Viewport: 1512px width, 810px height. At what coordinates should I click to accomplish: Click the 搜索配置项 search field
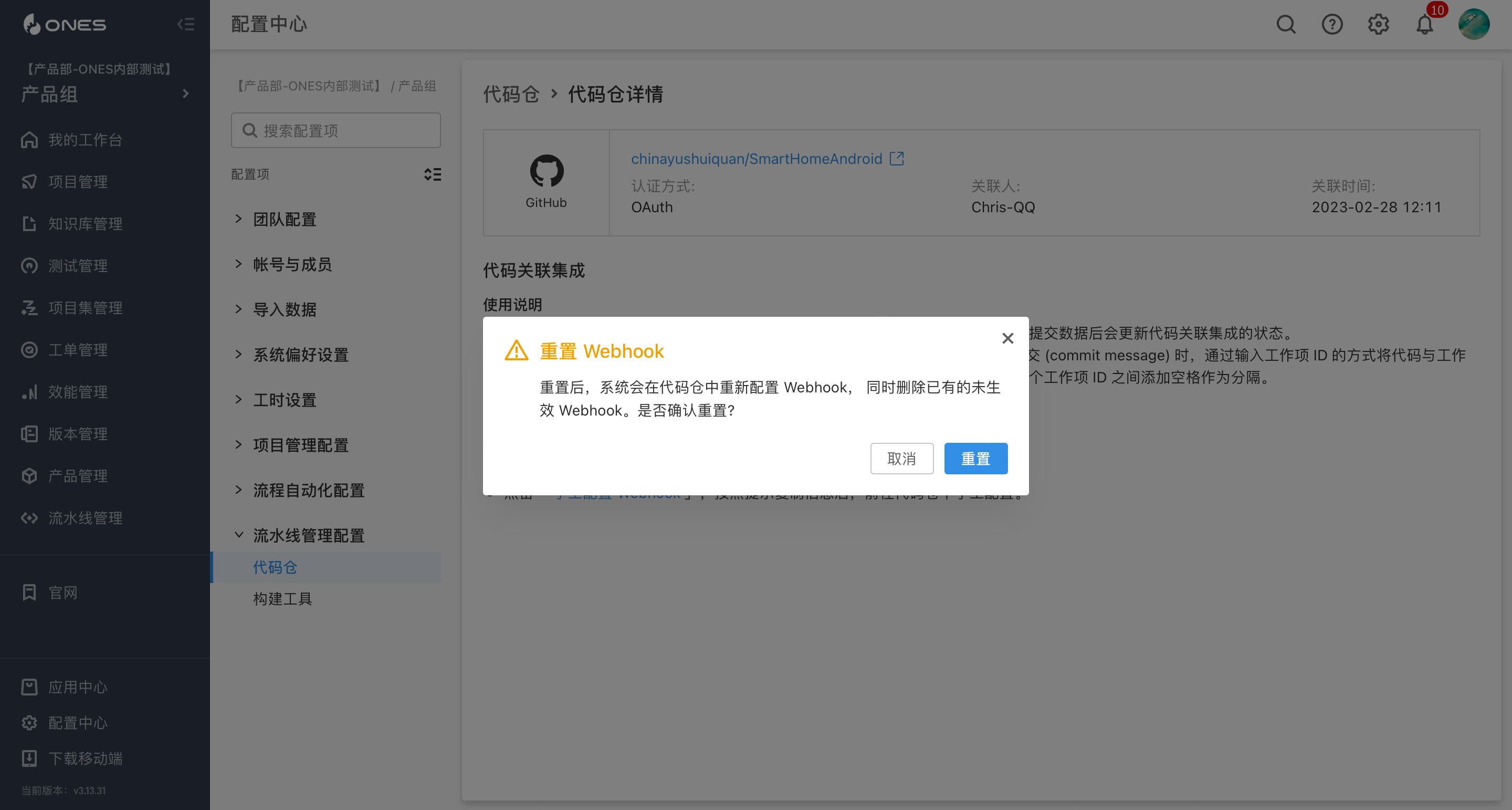336,130
